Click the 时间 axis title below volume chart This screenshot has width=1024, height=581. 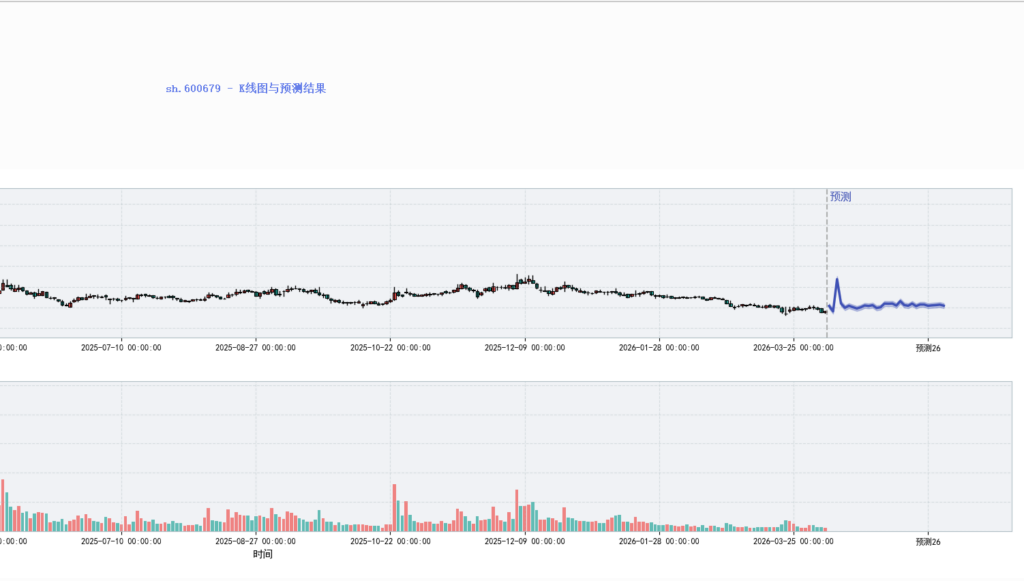pyautogui.click(x=263, y=554)
